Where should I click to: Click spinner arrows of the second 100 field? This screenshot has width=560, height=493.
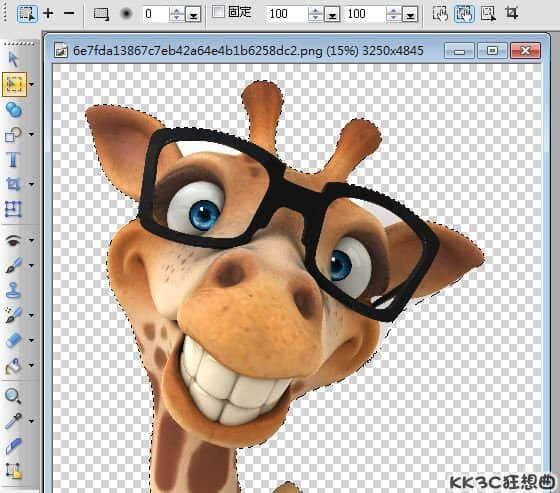[394, 14]
